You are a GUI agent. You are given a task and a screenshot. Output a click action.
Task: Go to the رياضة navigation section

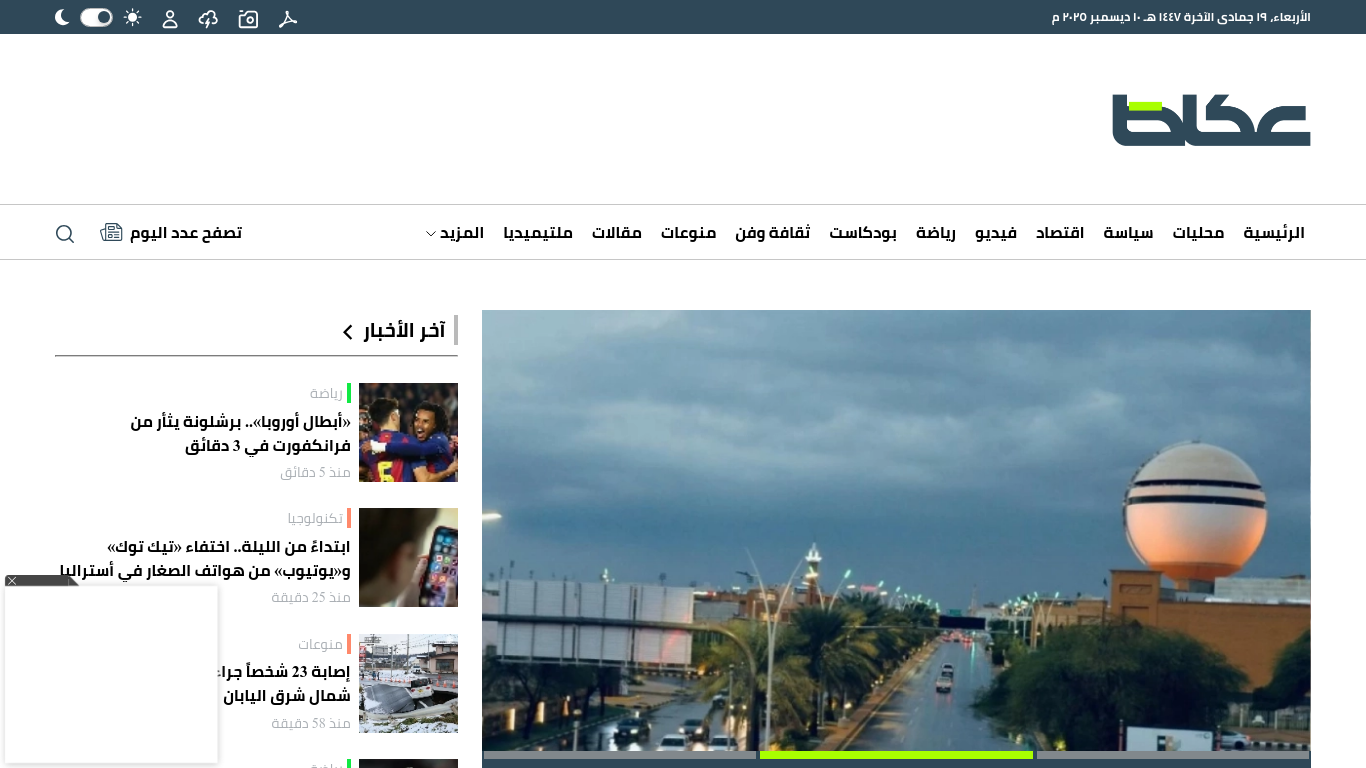[936, 233]
